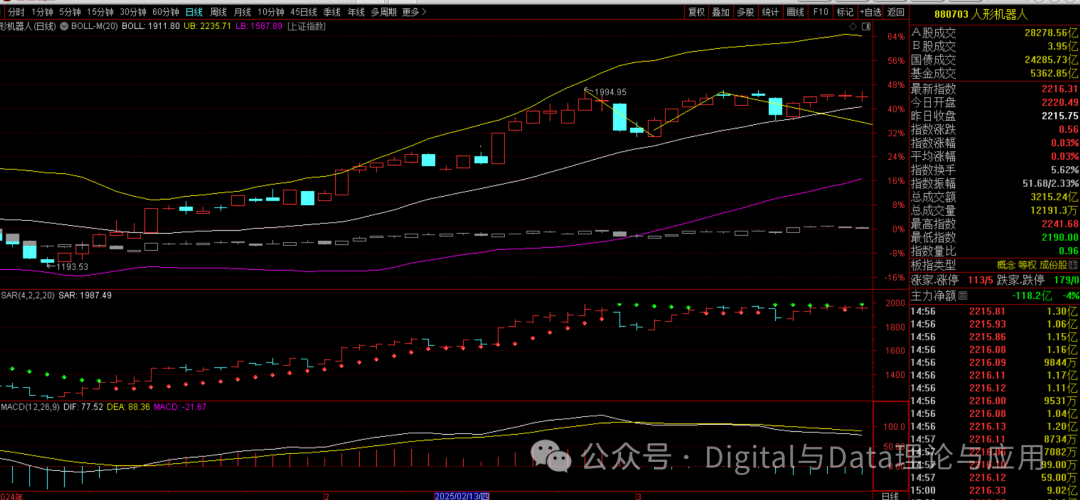Click the 最高指数 2241.68 row
1080x500 pixels.
point(995,224)
